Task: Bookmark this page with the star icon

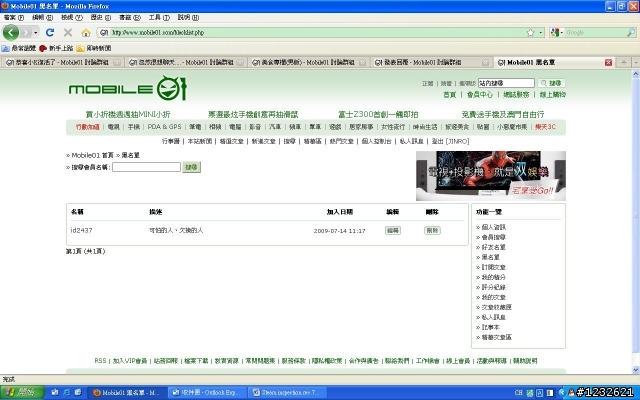Action: point(530,33)
